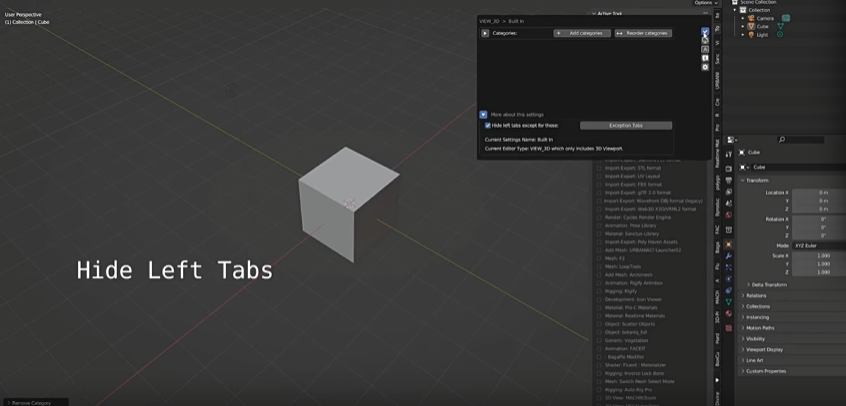Open the Exception Tabs button
The width and height of the screenshot is (846, 406).
(x=626, y=125)
